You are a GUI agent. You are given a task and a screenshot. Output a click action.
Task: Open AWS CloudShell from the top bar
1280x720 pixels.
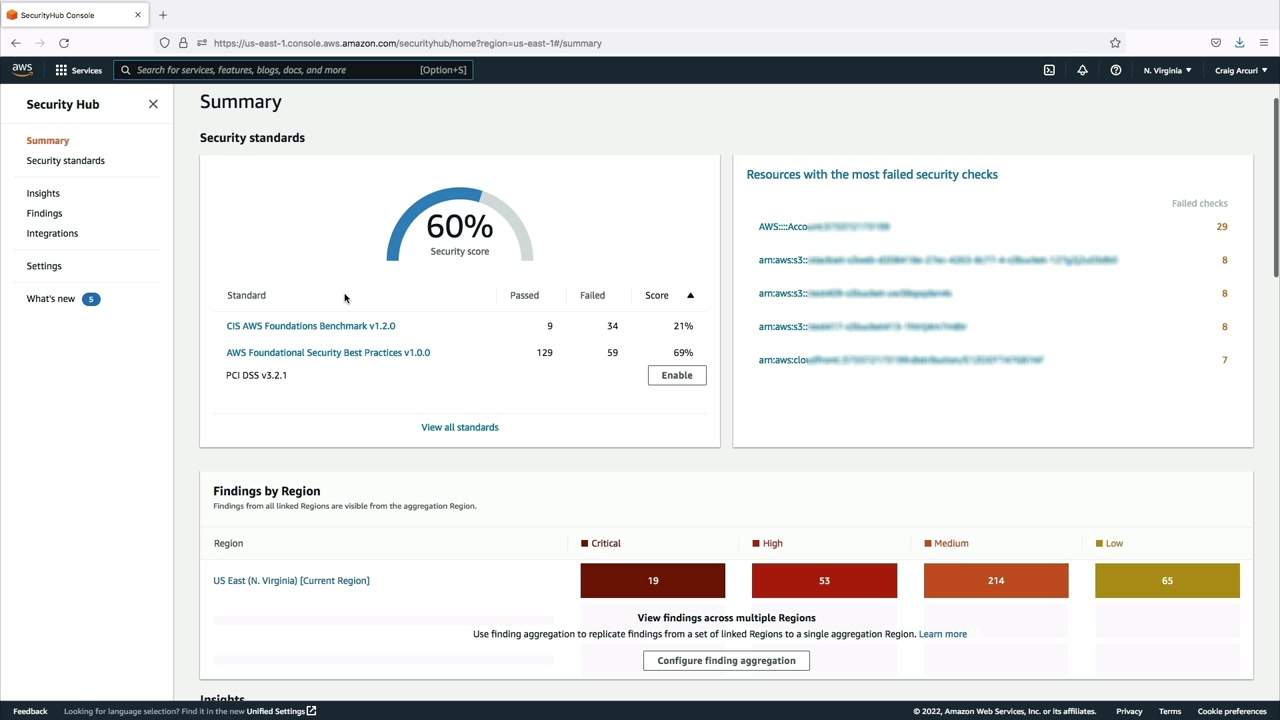click(1049, 70)
